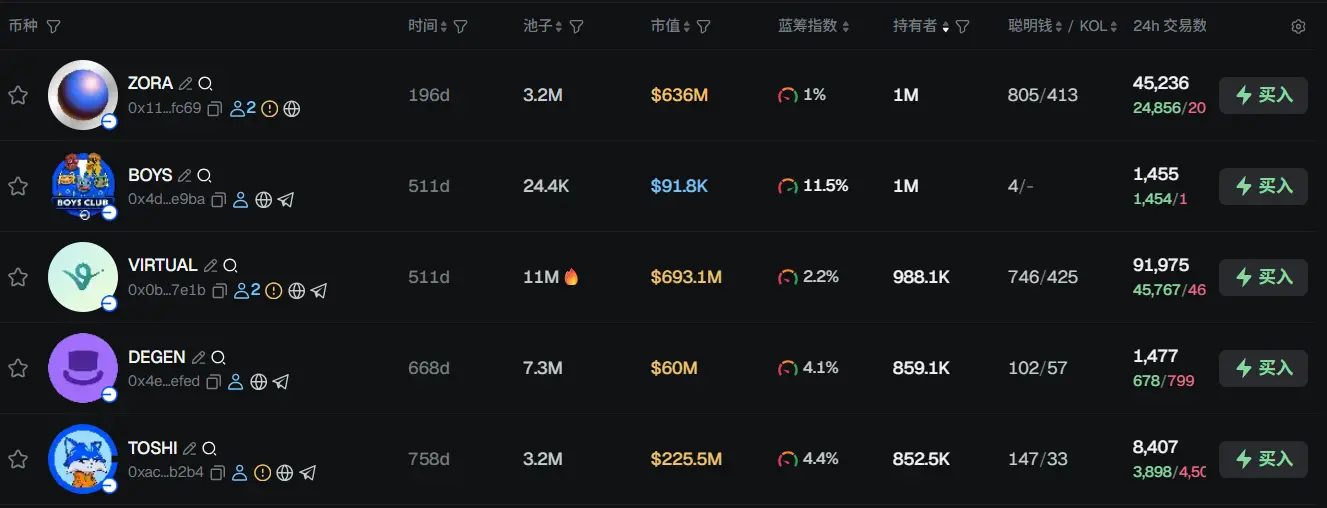Click the VIRTUAL token logo thumbnail

click(x=83, y=277)
